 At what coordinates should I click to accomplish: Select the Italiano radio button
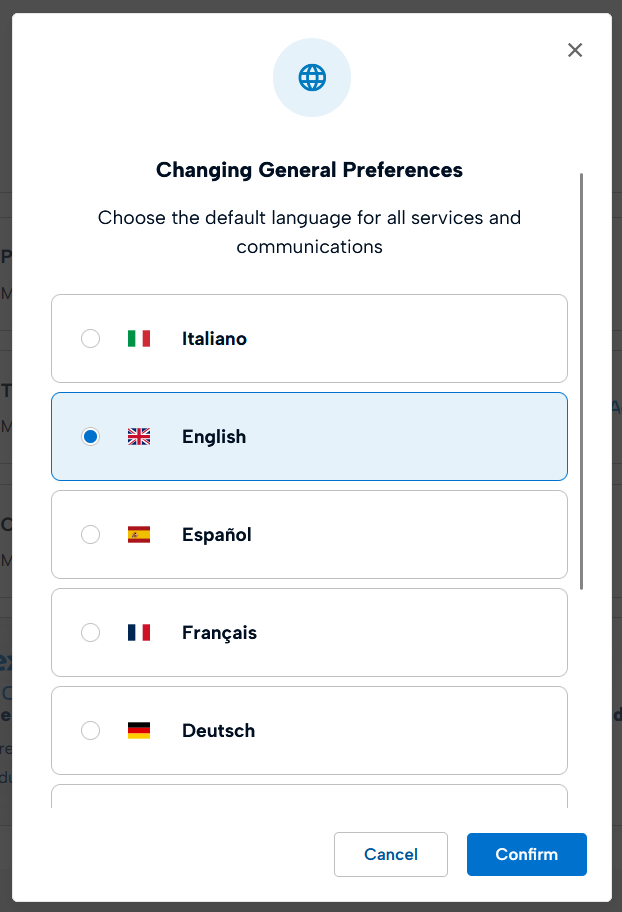[91, 339]
